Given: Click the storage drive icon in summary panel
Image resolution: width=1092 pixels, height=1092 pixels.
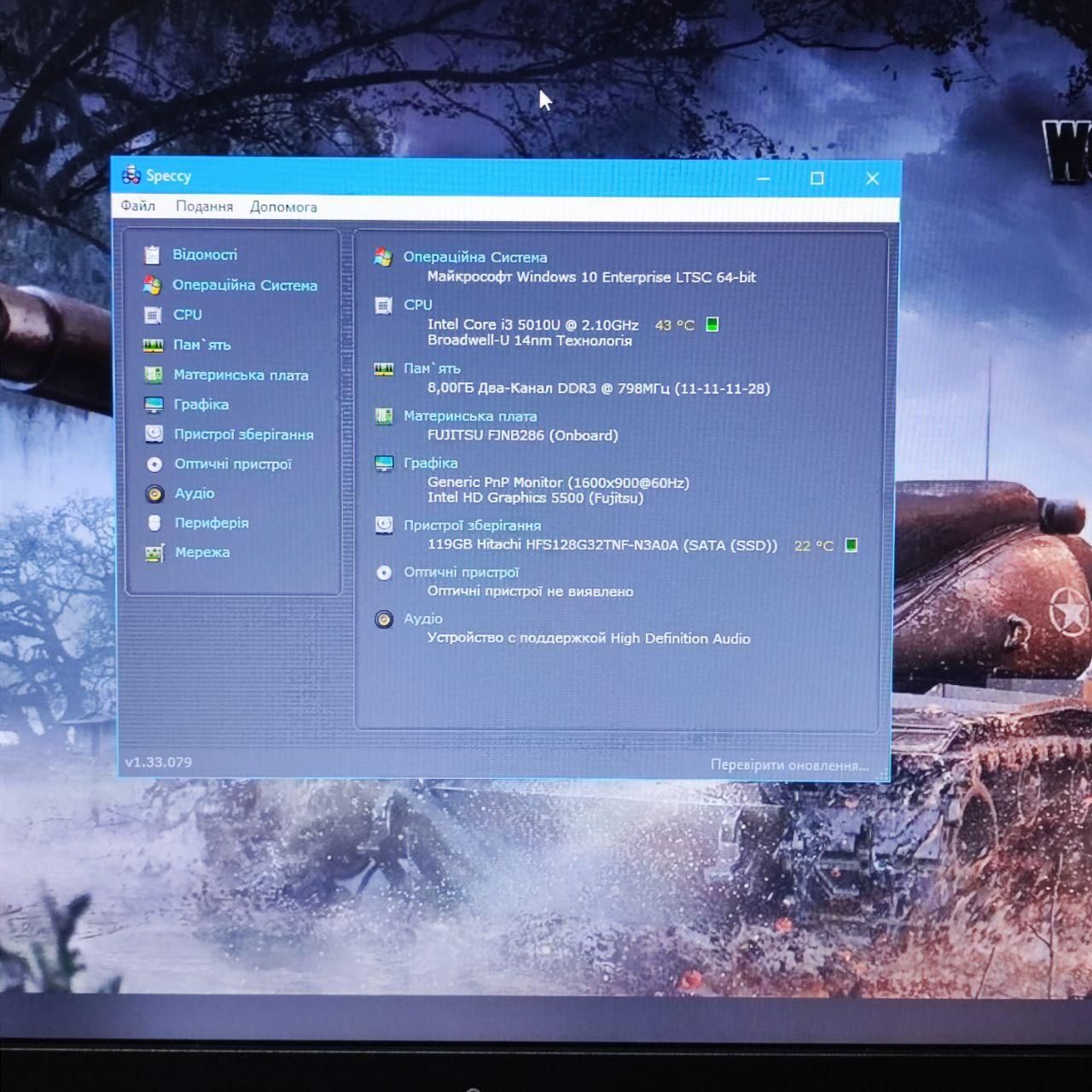Looking at the screenshot, I should (x=384, y=525).
